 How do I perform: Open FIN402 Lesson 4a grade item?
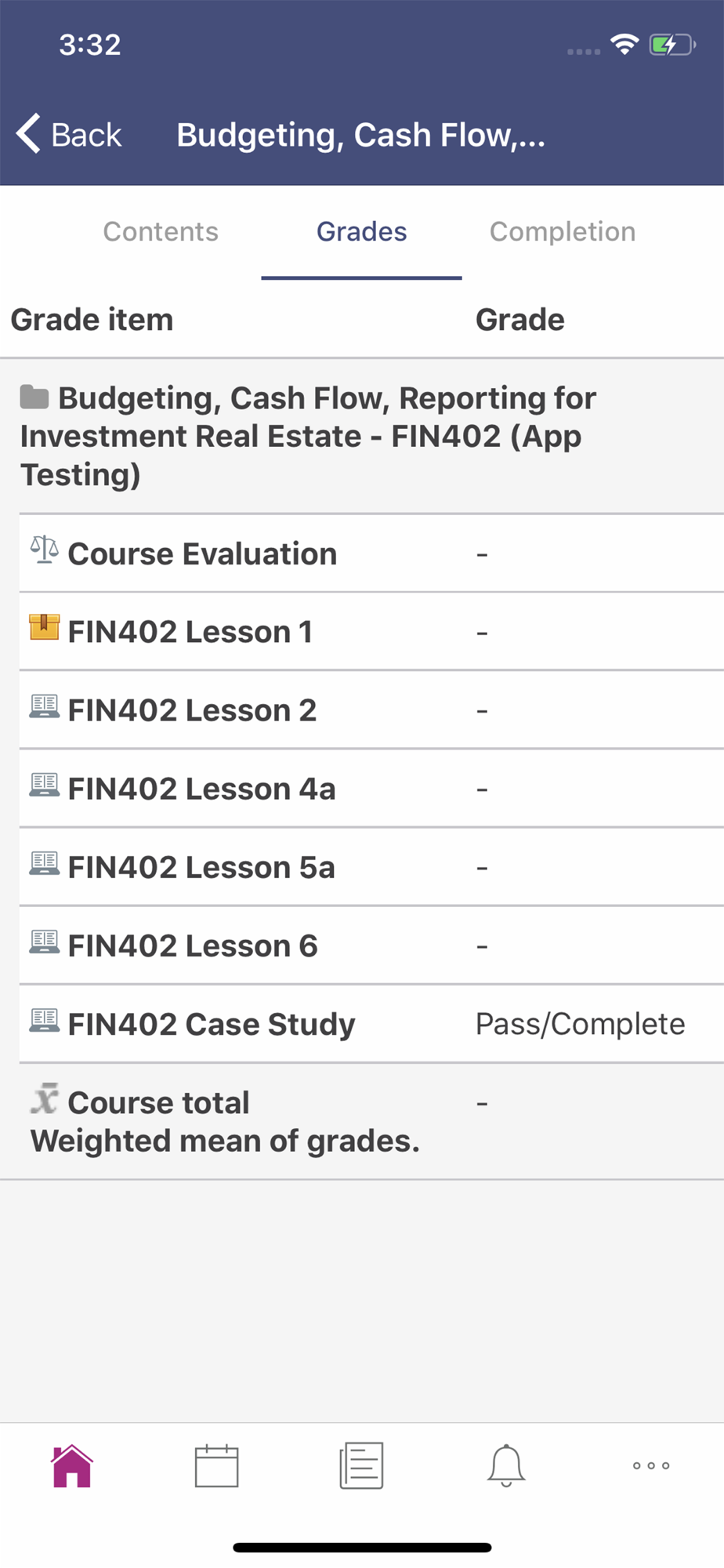[201, 789]
